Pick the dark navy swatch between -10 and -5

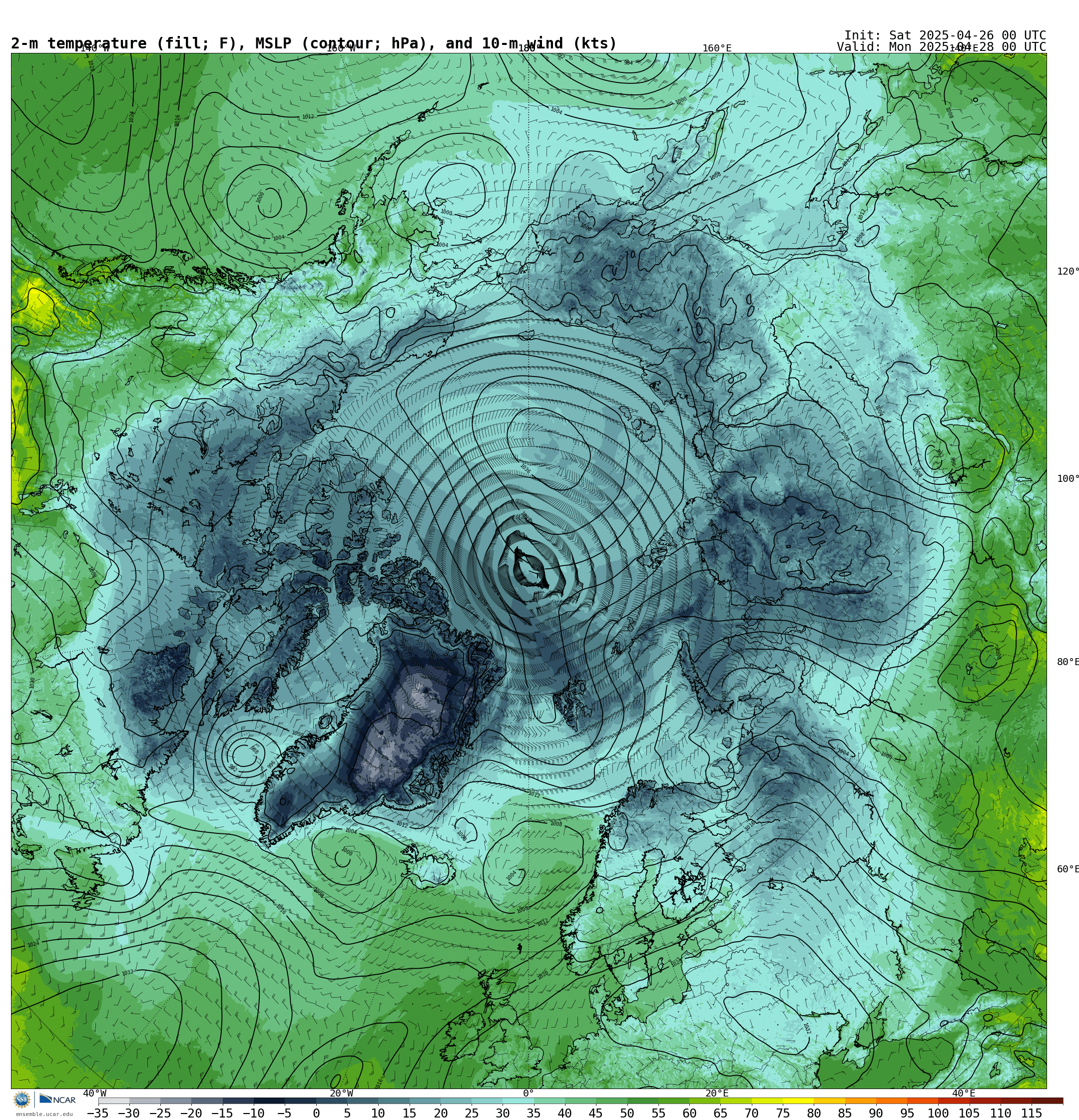(x=269, y=1101)
